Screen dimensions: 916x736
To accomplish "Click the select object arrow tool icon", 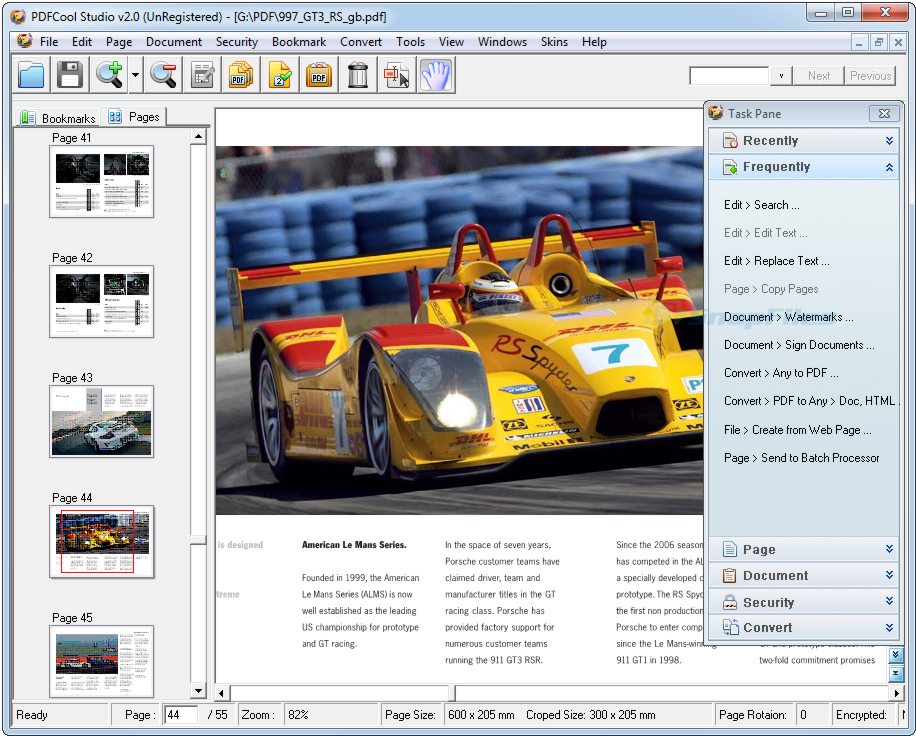I will pyautogui.click(x=397, y=75).
